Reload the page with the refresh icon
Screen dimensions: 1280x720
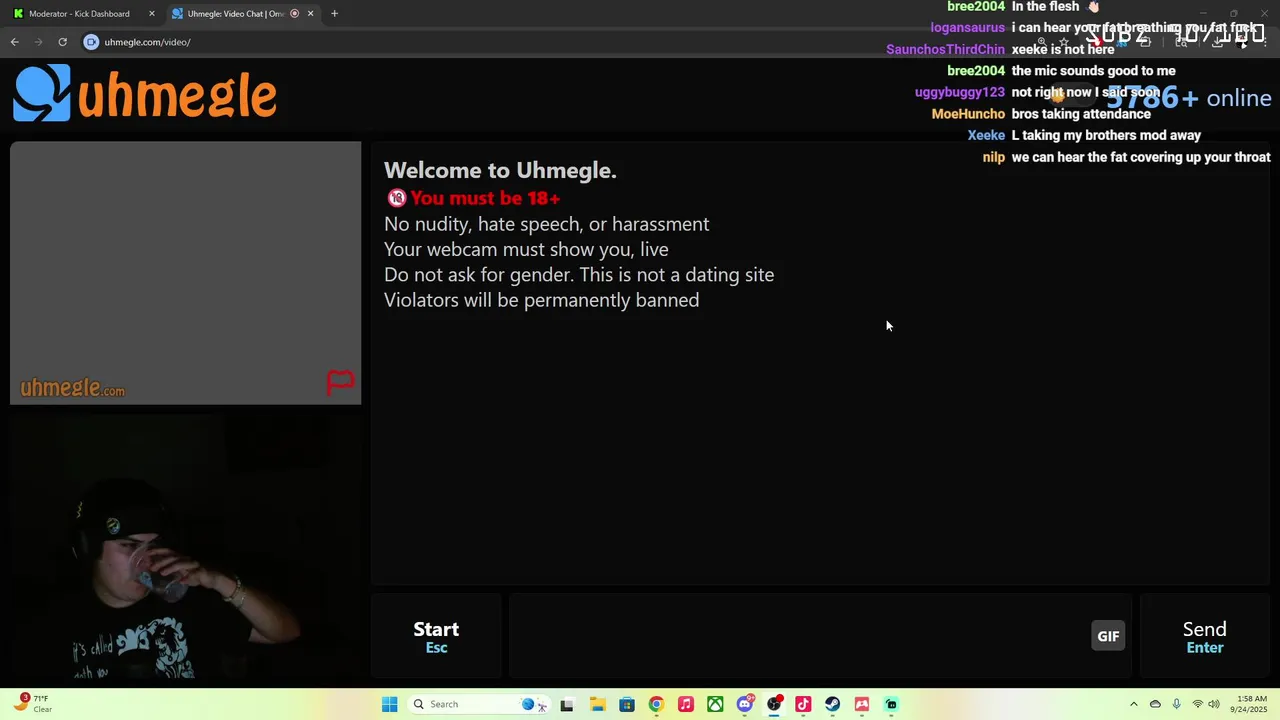pos(62,42)
